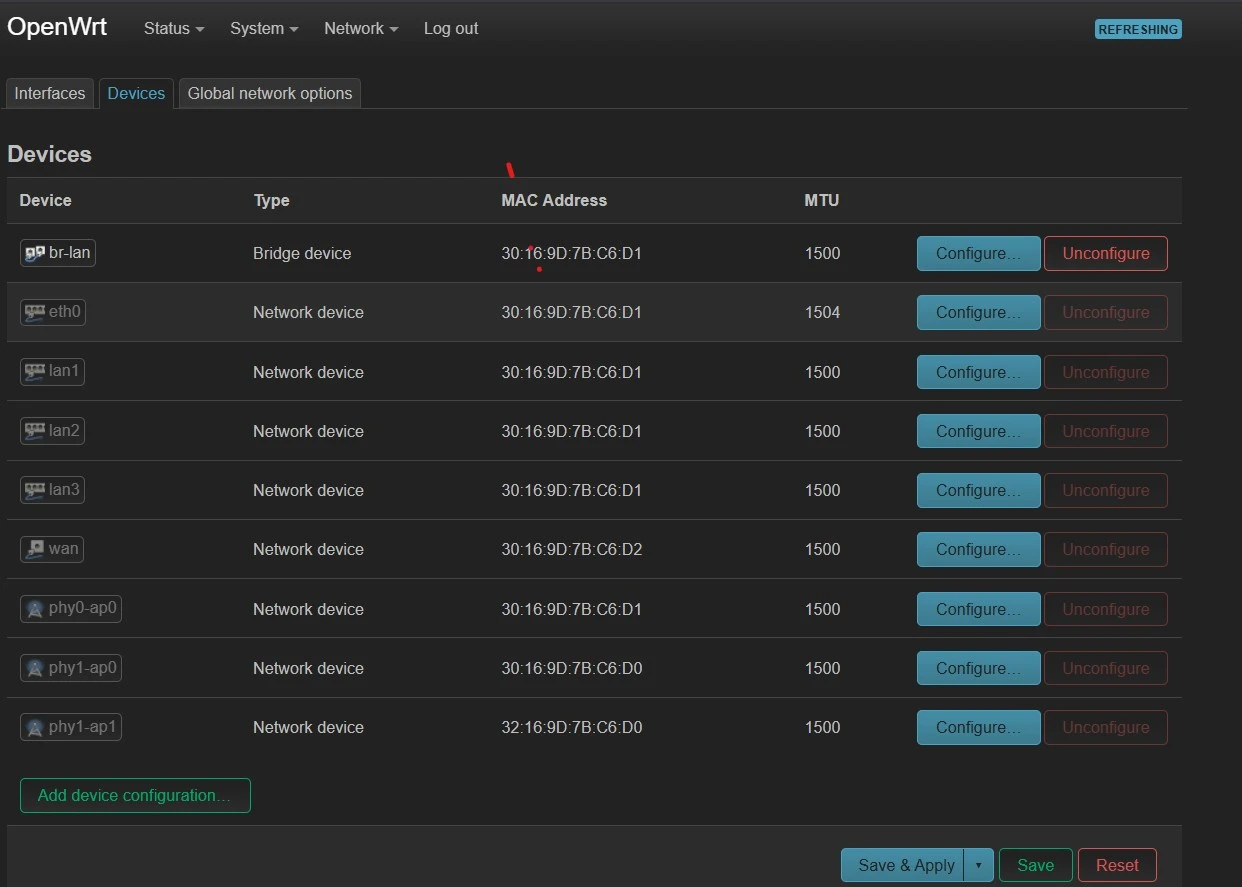Expand the Save & Apply arrow dropdown
The height and width of the screenshot is (887, 1242).
tap(978, 865)
